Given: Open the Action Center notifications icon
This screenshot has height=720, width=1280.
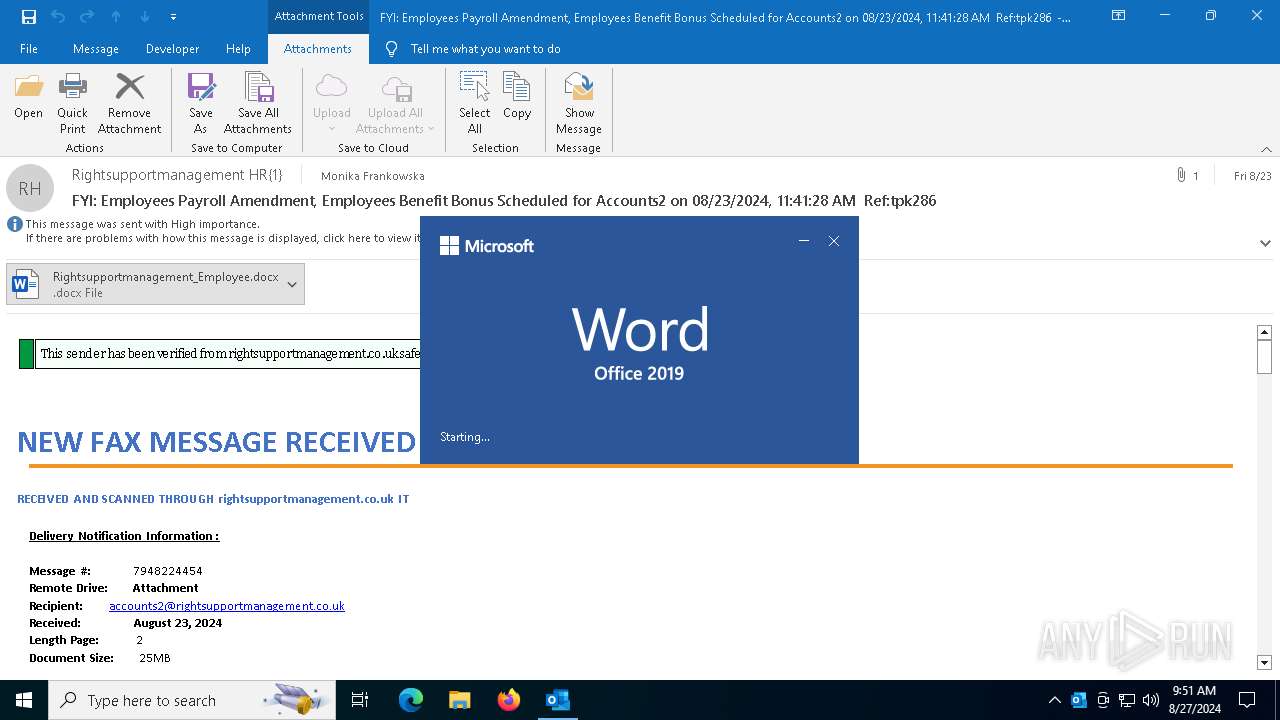Looking at the screenshot, I should coord(1247,700).
